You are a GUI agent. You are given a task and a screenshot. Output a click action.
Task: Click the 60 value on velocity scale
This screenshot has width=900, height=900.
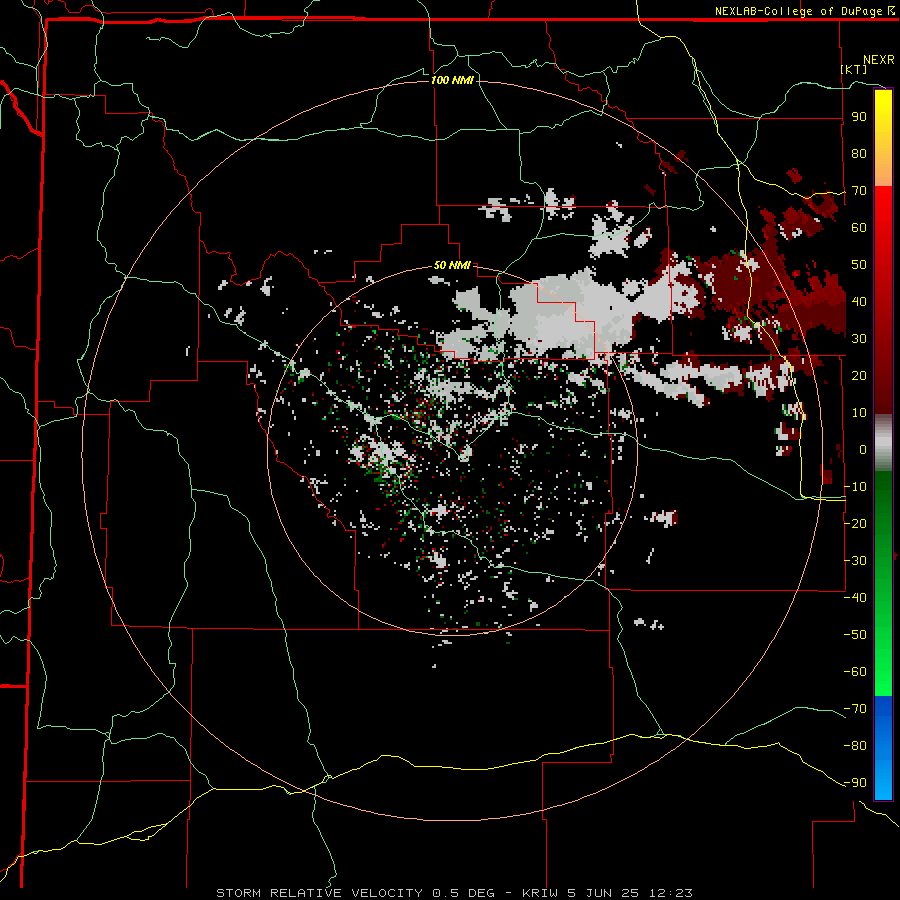[859, 227]
